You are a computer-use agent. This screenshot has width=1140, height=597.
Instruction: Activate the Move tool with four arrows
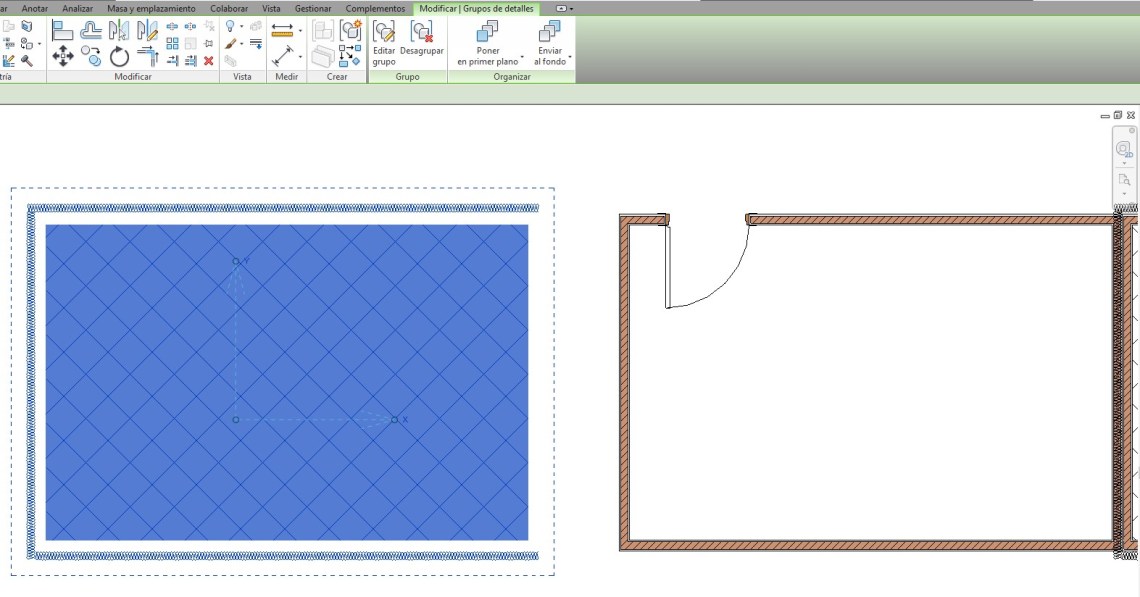63,57
